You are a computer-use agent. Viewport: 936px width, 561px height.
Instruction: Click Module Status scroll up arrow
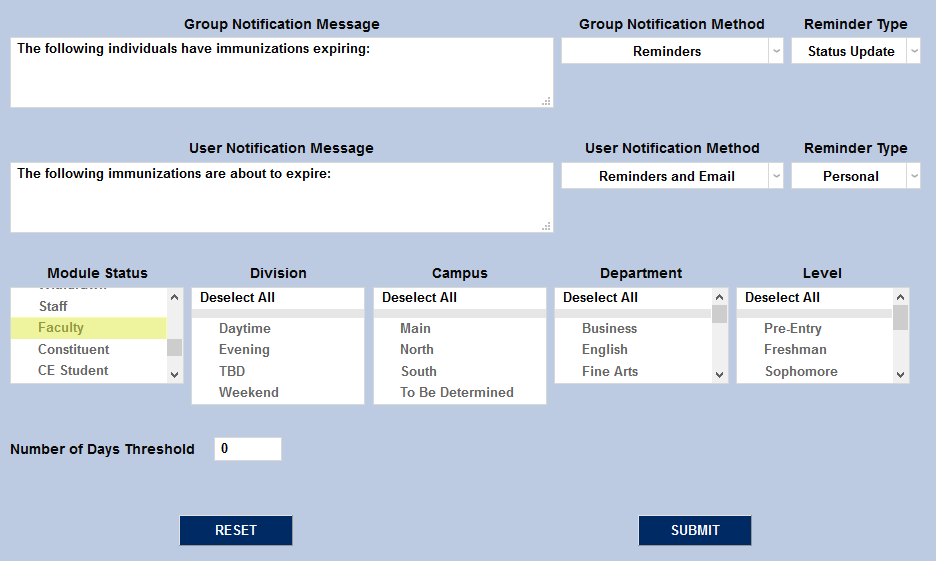pyautogui.click(x=174, y=297)
